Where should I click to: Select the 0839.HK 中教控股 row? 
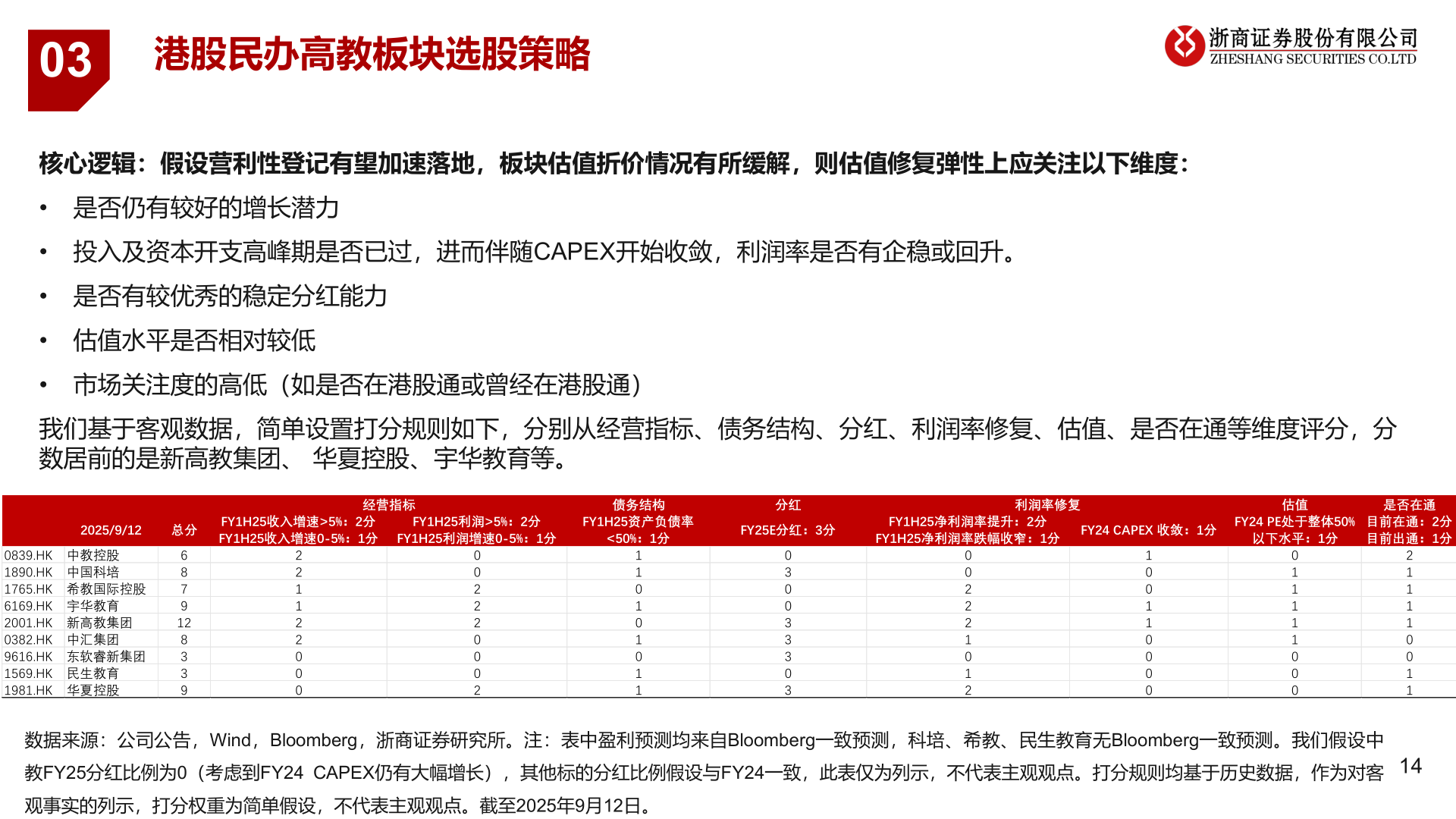pyautogui.click(x=93, y=556)
